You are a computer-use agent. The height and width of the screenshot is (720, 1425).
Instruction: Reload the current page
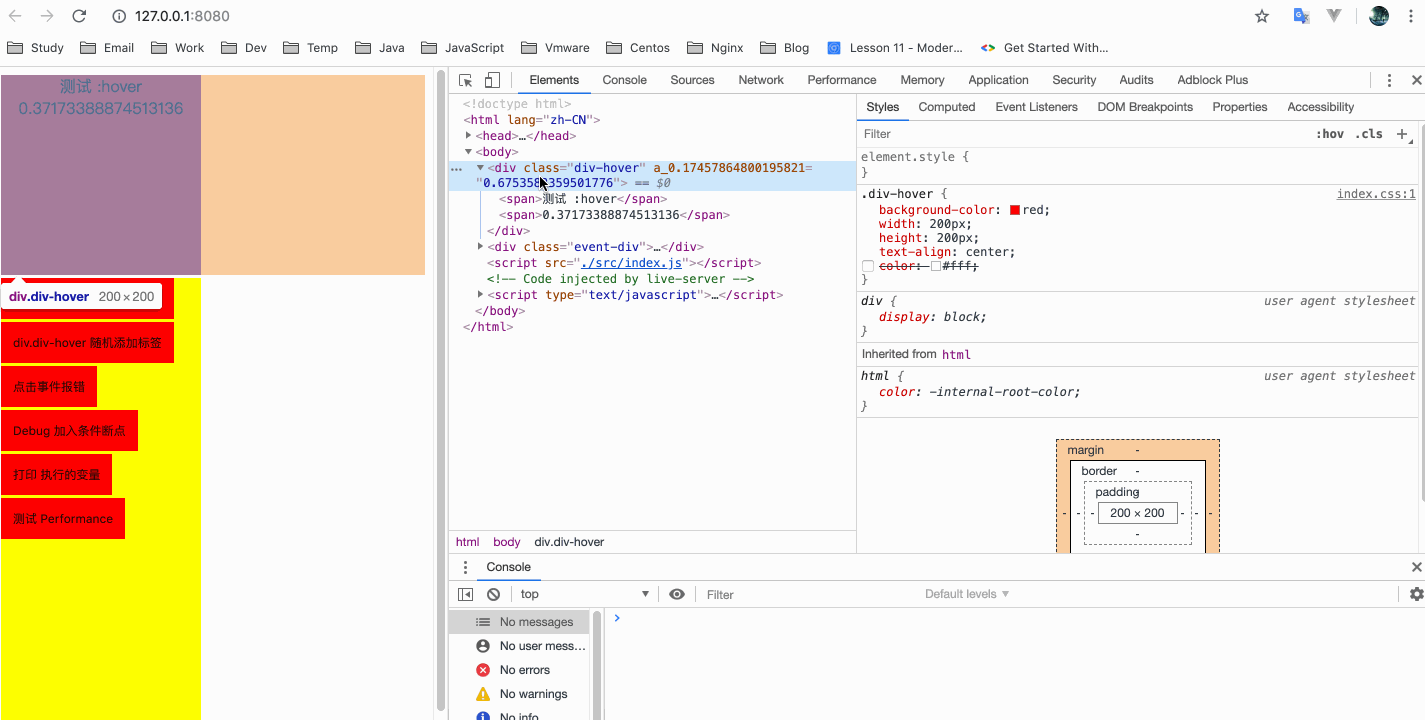(80, 16)
